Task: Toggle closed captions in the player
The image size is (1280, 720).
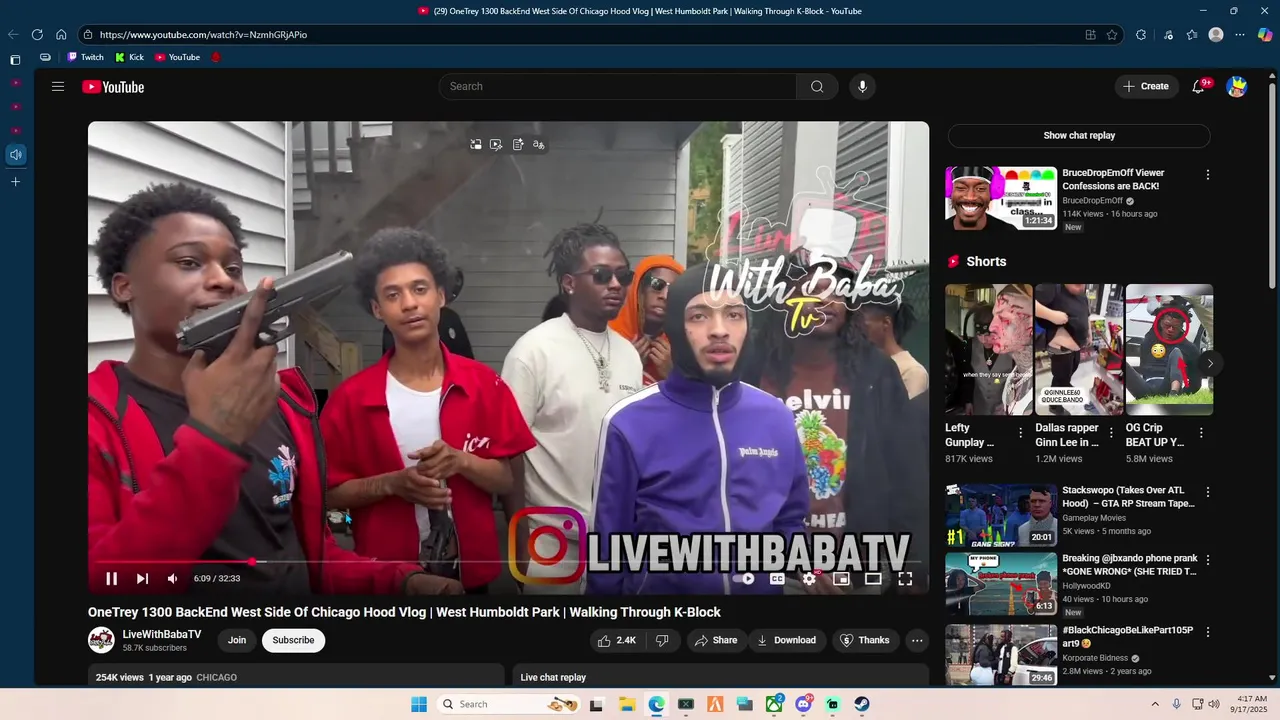Action: point(777,578)
